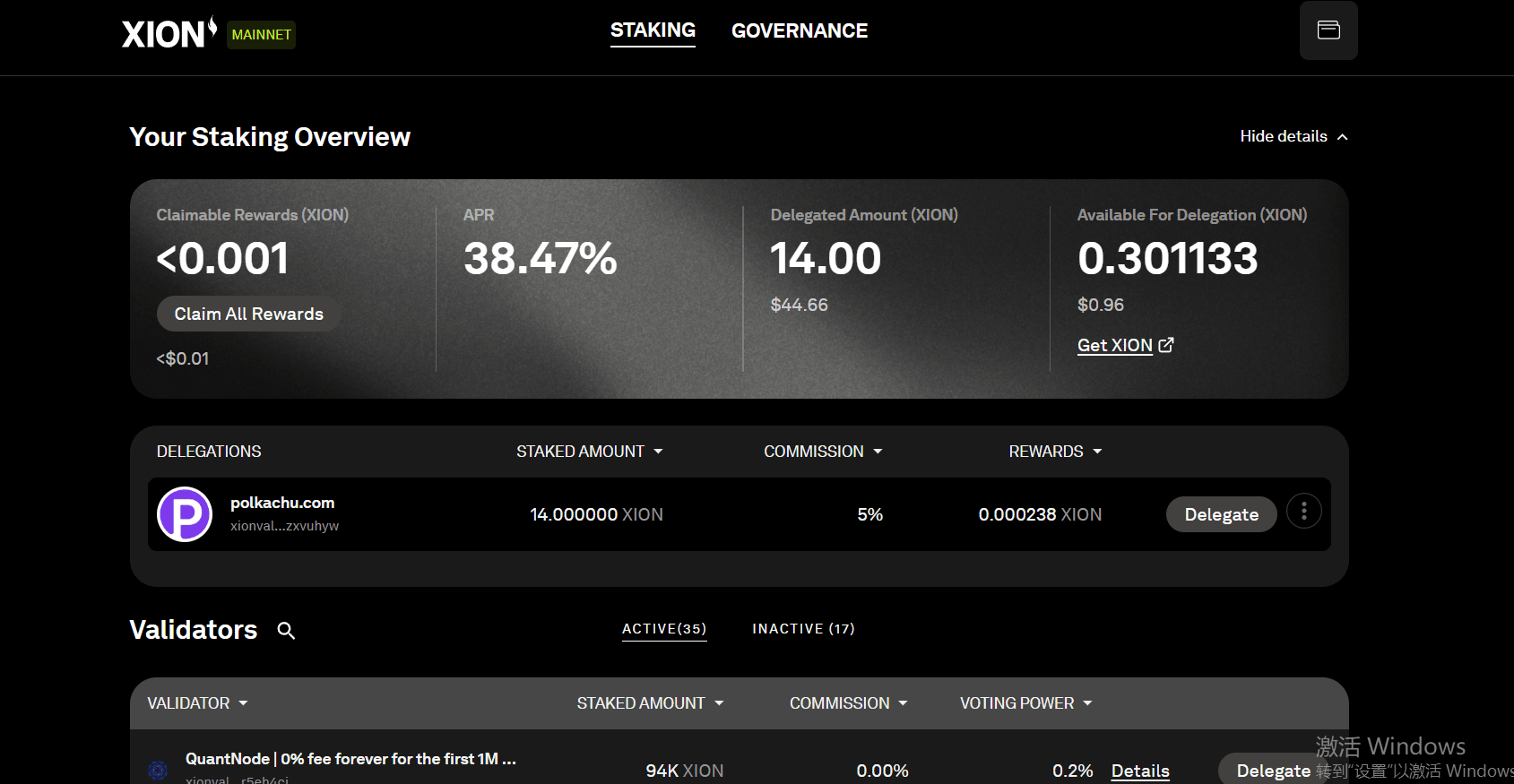Sort validators by Voting Power

click(1026, 703)
